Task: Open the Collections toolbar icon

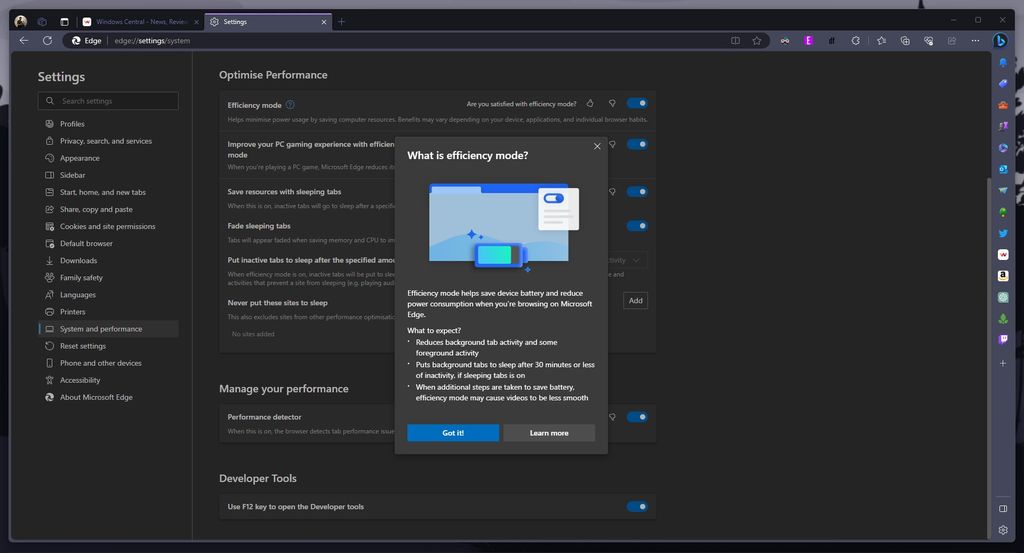Action: [905, 40]
